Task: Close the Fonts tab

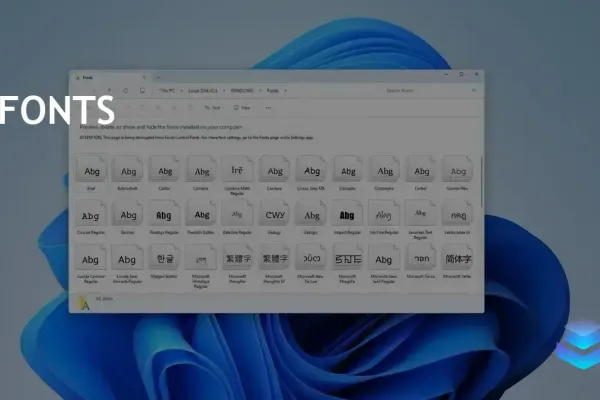Action: [144, 77]
